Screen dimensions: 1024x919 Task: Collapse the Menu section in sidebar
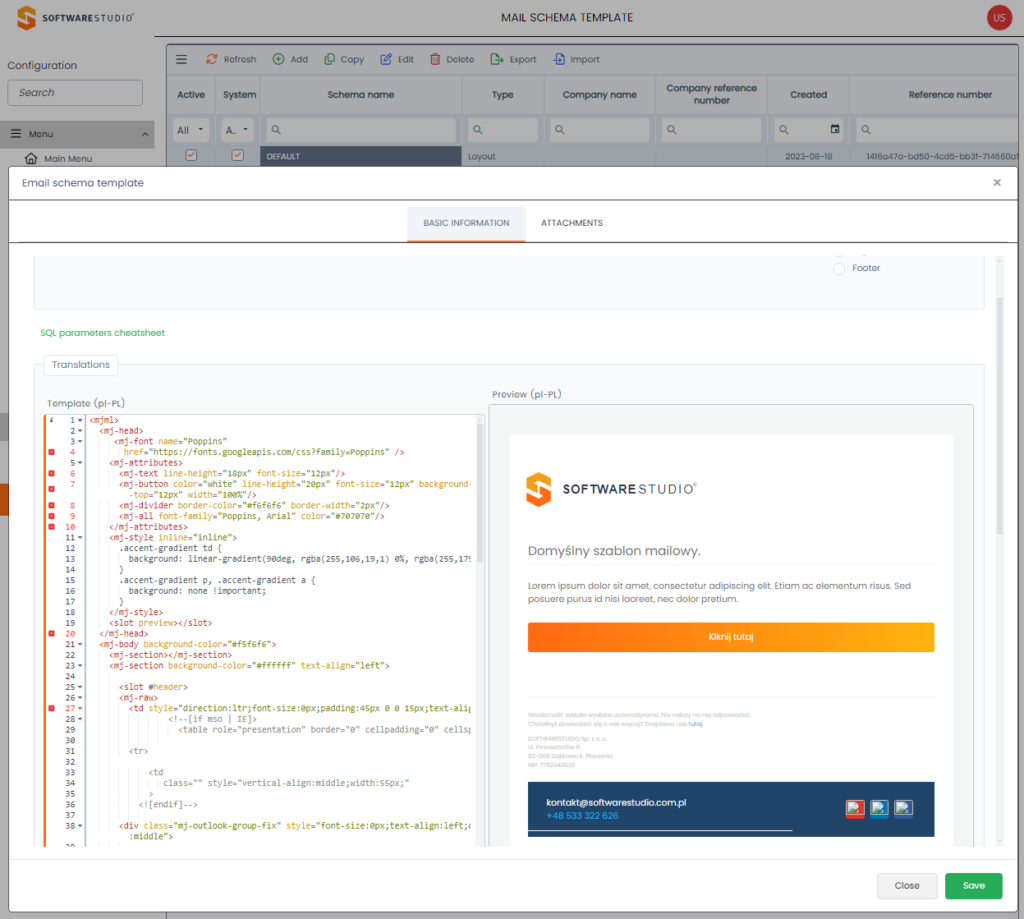tap(146, 134)
